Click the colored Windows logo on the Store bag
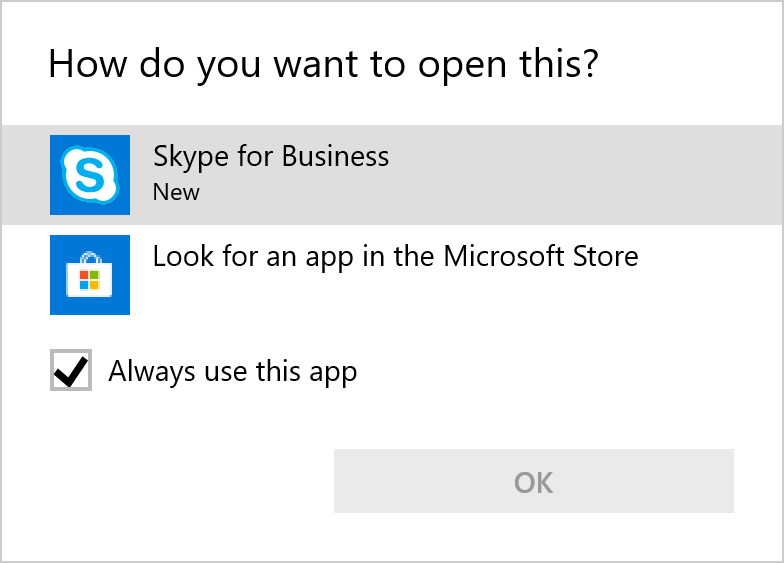 pos(90,281)
